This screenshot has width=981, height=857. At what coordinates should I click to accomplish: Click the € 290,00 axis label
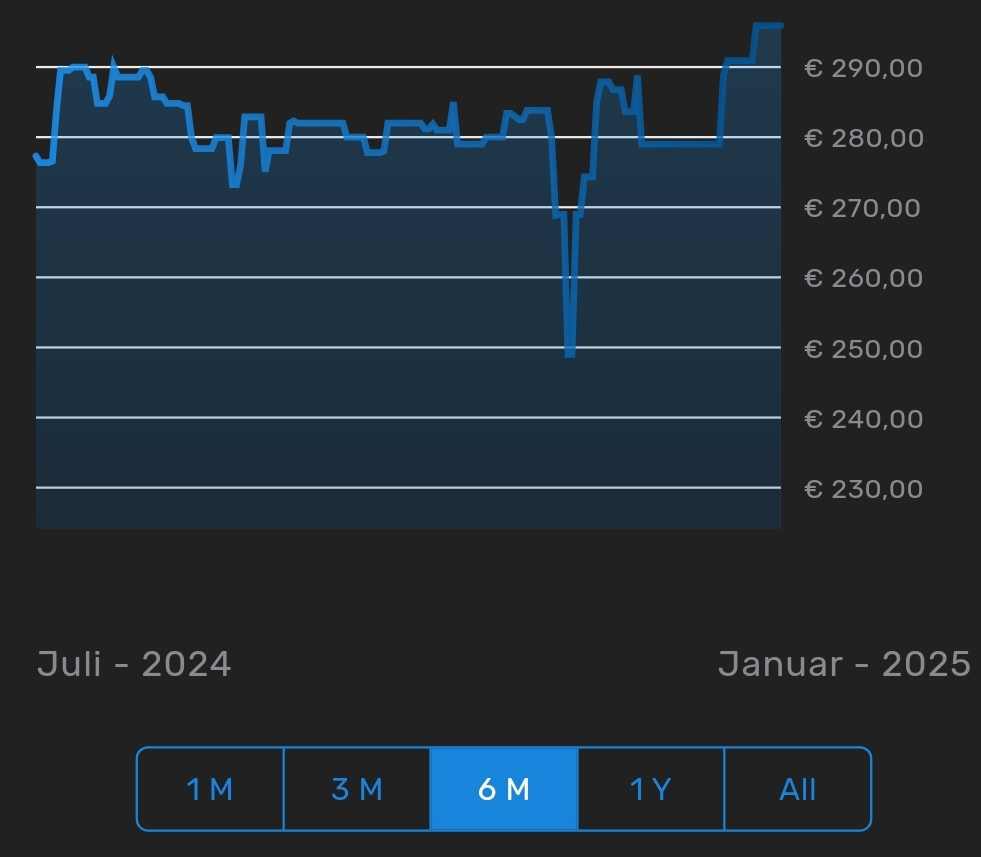tap(863, 68)
